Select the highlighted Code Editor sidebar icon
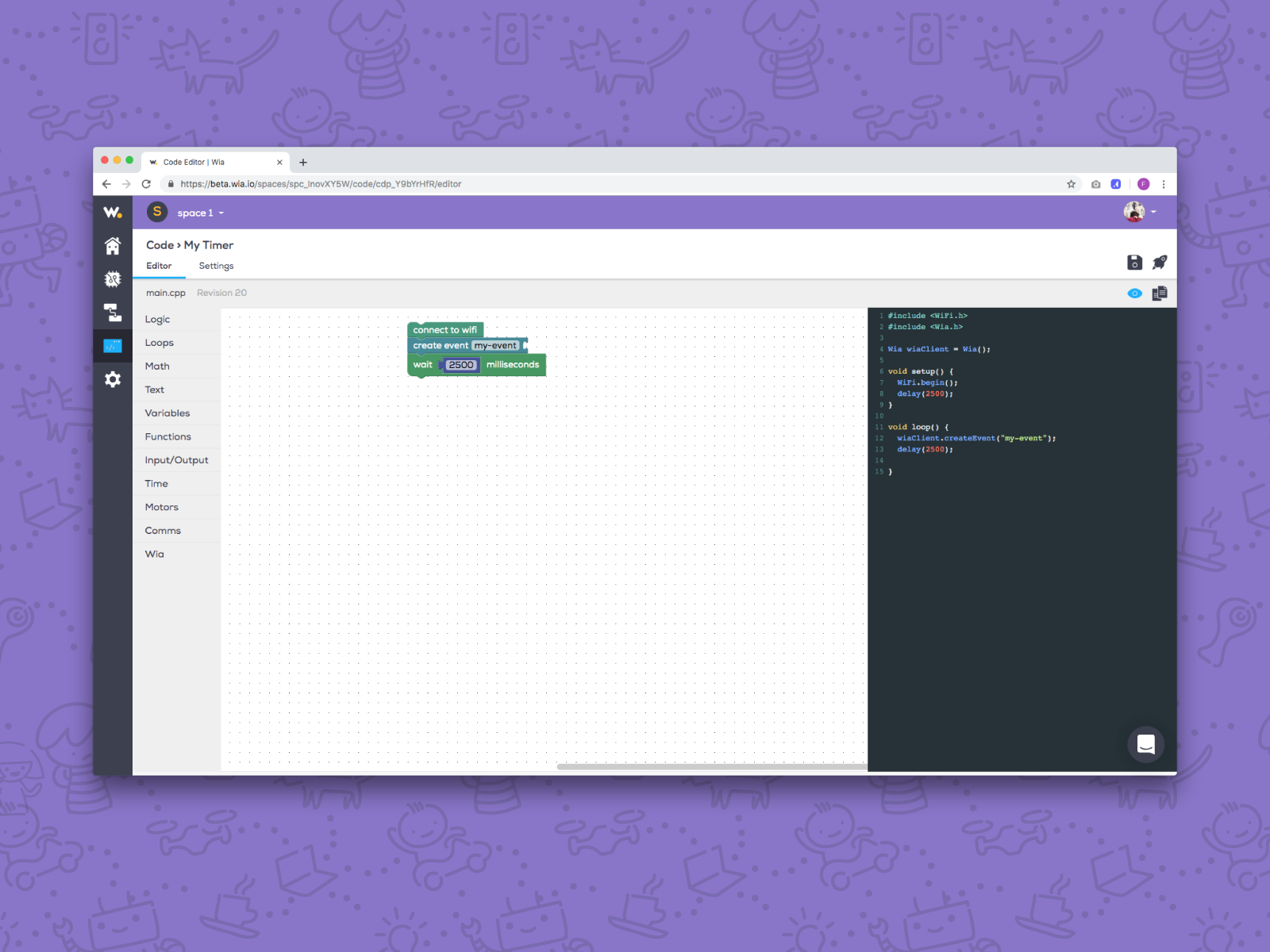The image size is (1270, 952). coord(113,345)
